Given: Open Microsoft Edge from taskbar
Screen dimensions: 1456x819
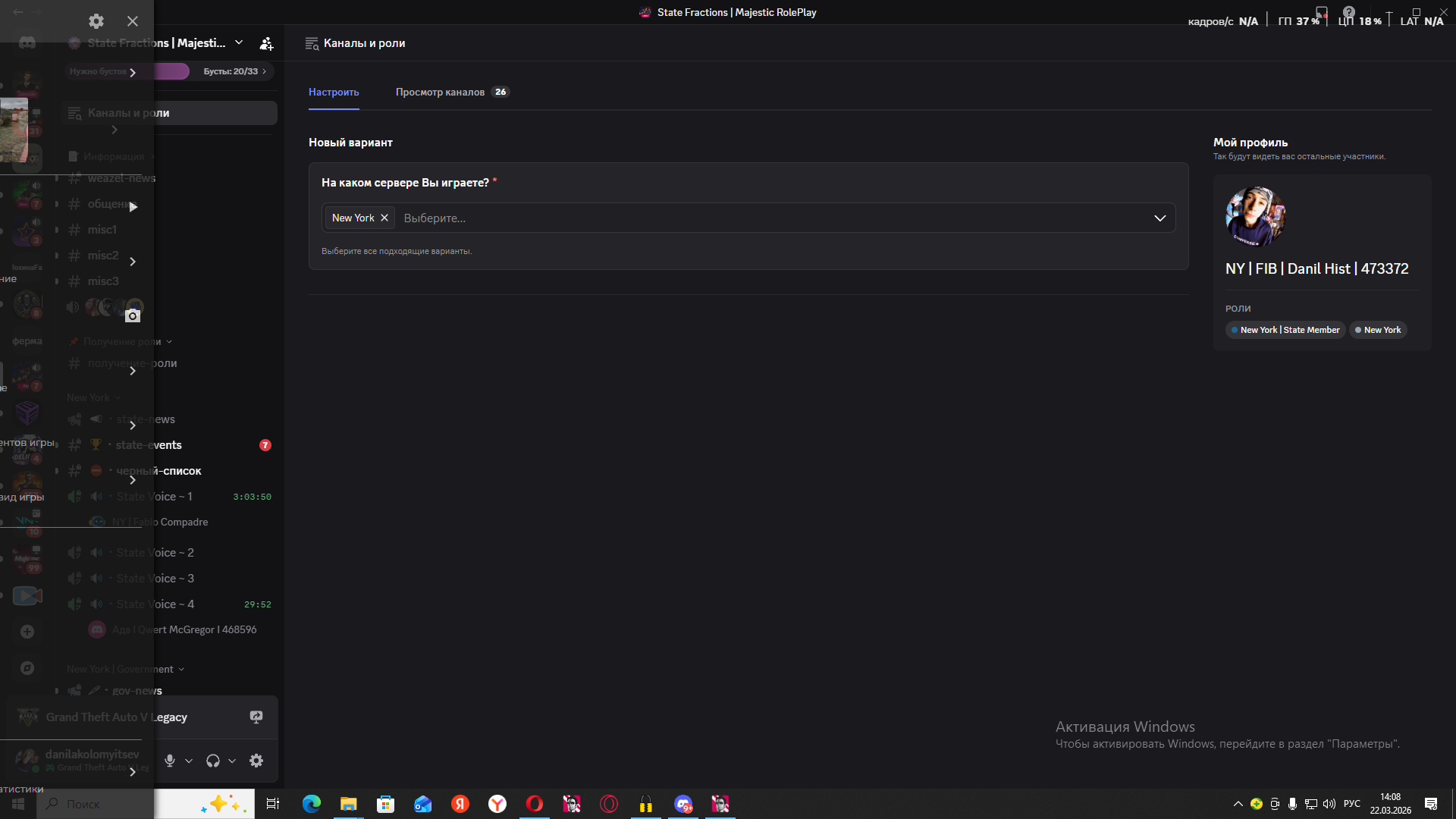Looking at the screenshot, I should 312,804.
